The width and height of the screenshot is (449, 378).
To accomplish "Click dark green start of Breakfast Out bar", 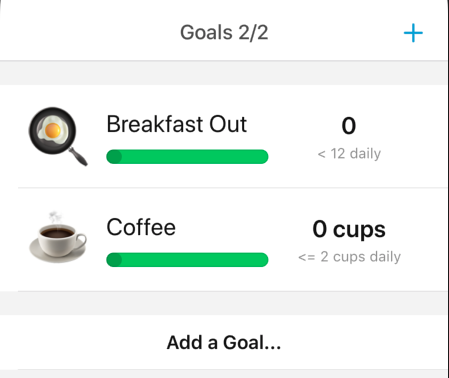I will coord(114,157).
